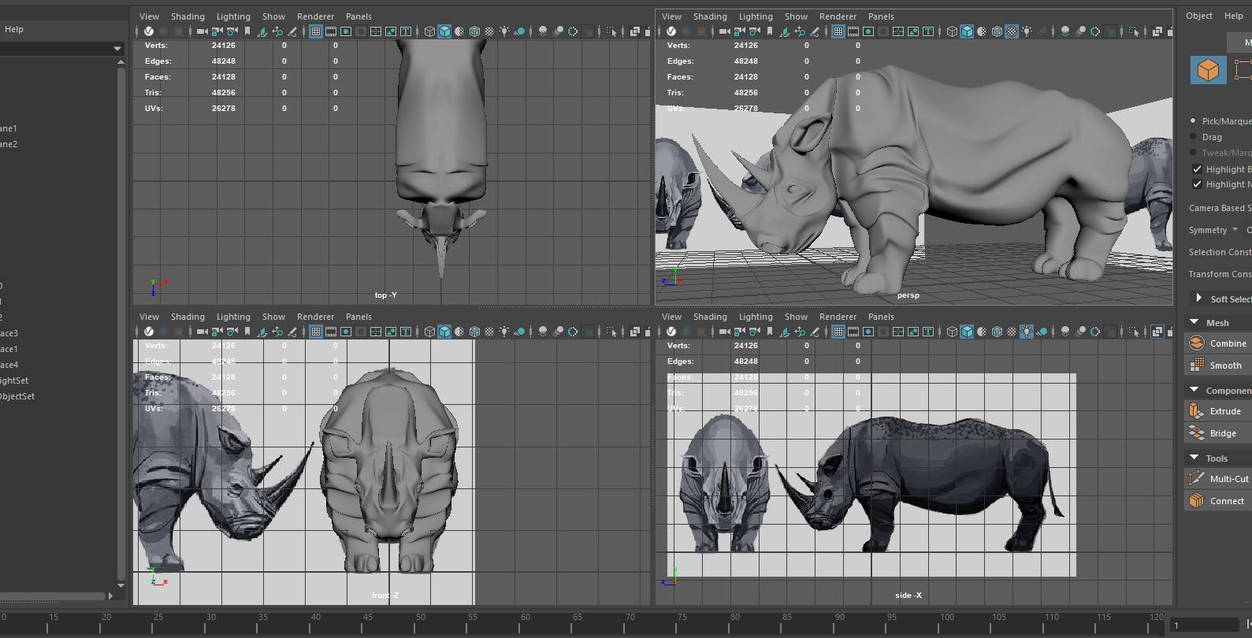The width and height of the screenshot is (1252, 638).
Task: Expand the Soft Selection section
Action: [x=1198, y=298]
